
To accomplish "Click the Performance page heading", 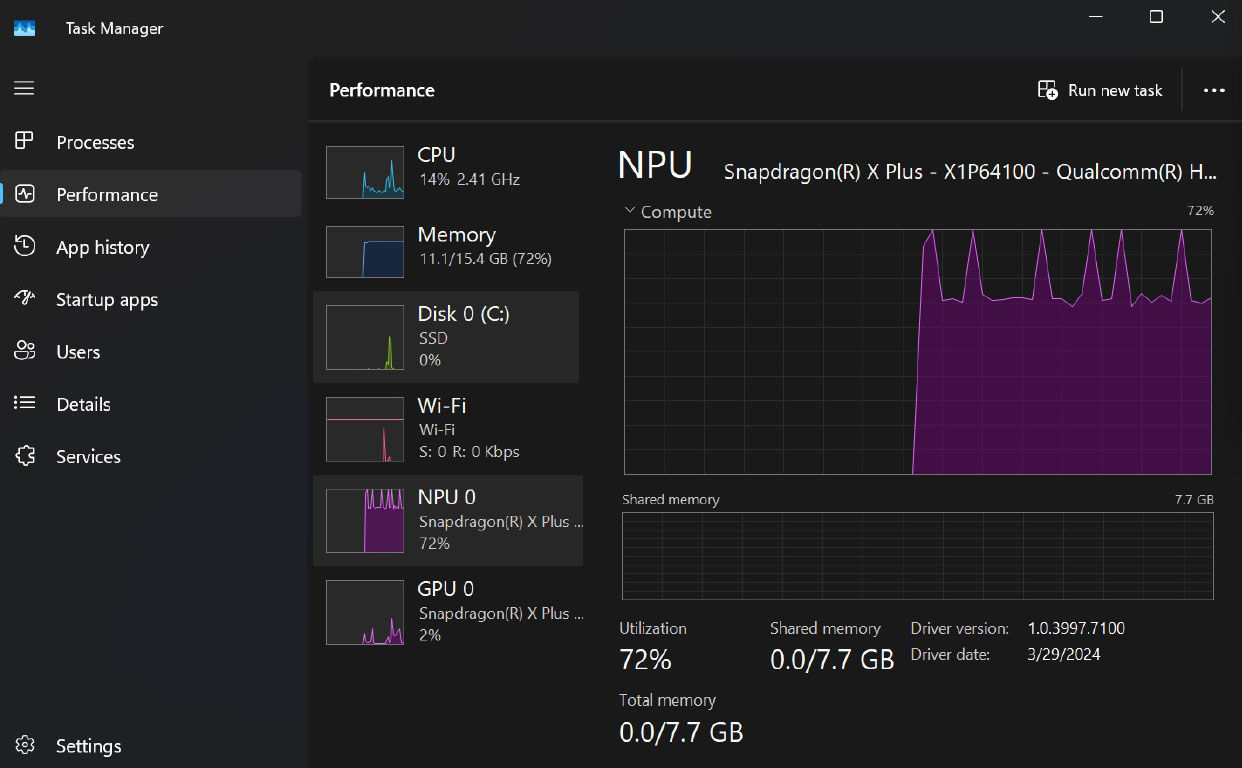I will click(x=382, y=90).
